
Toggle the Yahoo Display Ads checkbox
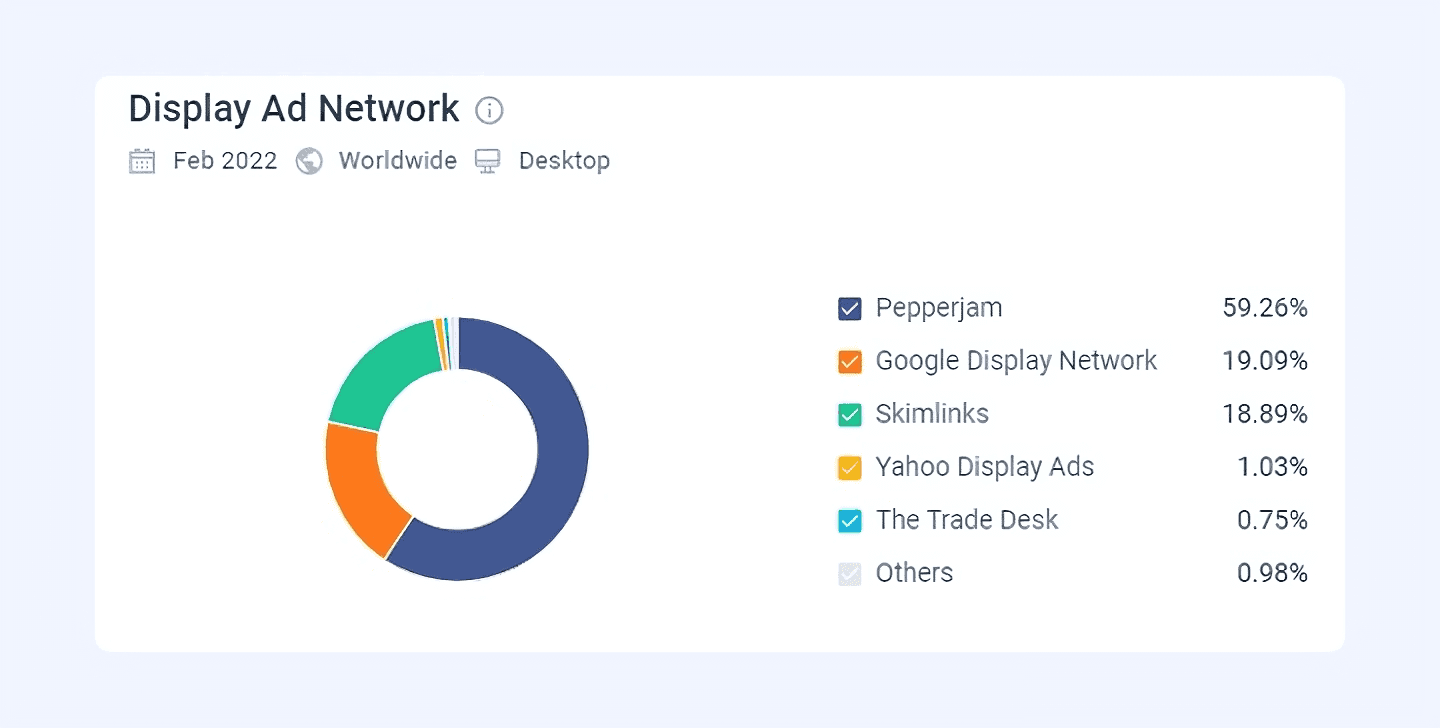tap(850, 468)
